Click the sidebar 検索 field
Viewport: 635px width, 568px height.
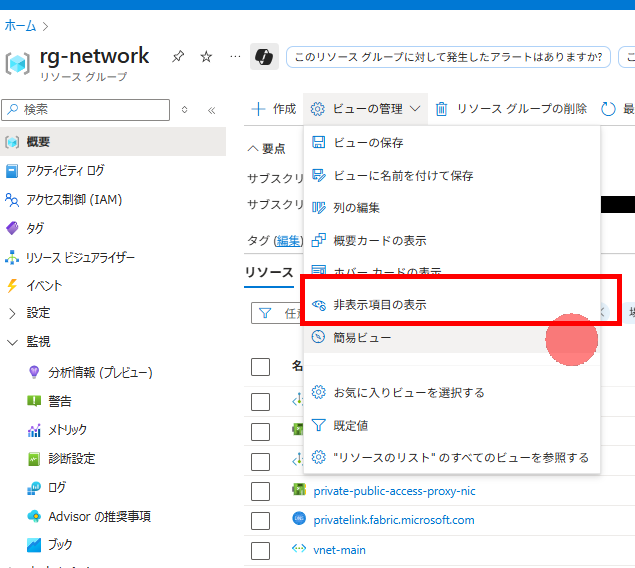click(85, 110)
